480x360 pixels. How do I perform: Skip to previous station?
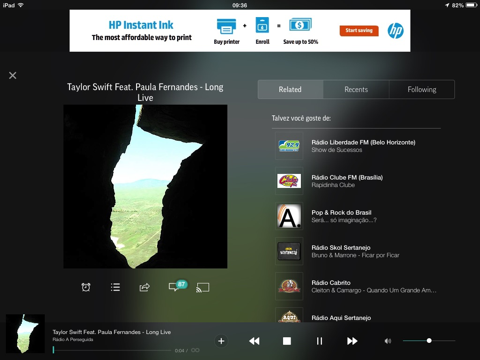pyautogui.click(x=254, y=341)
